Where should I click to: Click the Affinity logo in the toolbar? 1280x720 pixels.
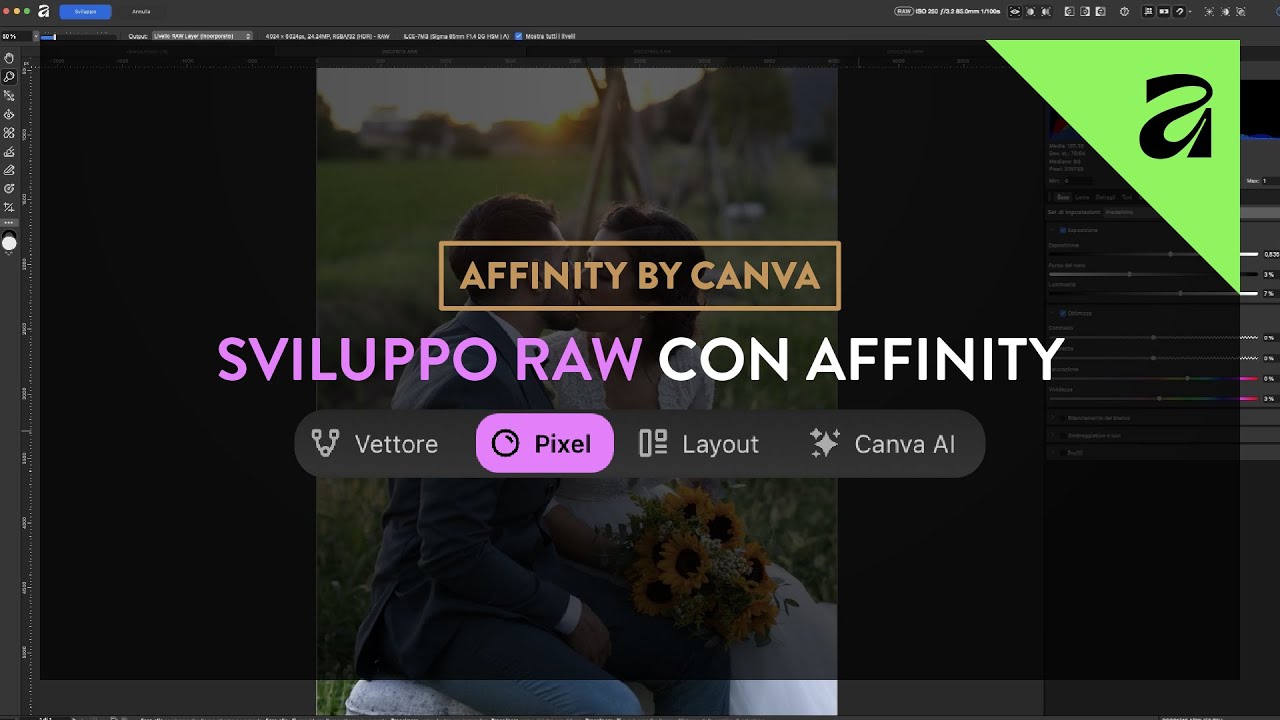coord(43,11)
